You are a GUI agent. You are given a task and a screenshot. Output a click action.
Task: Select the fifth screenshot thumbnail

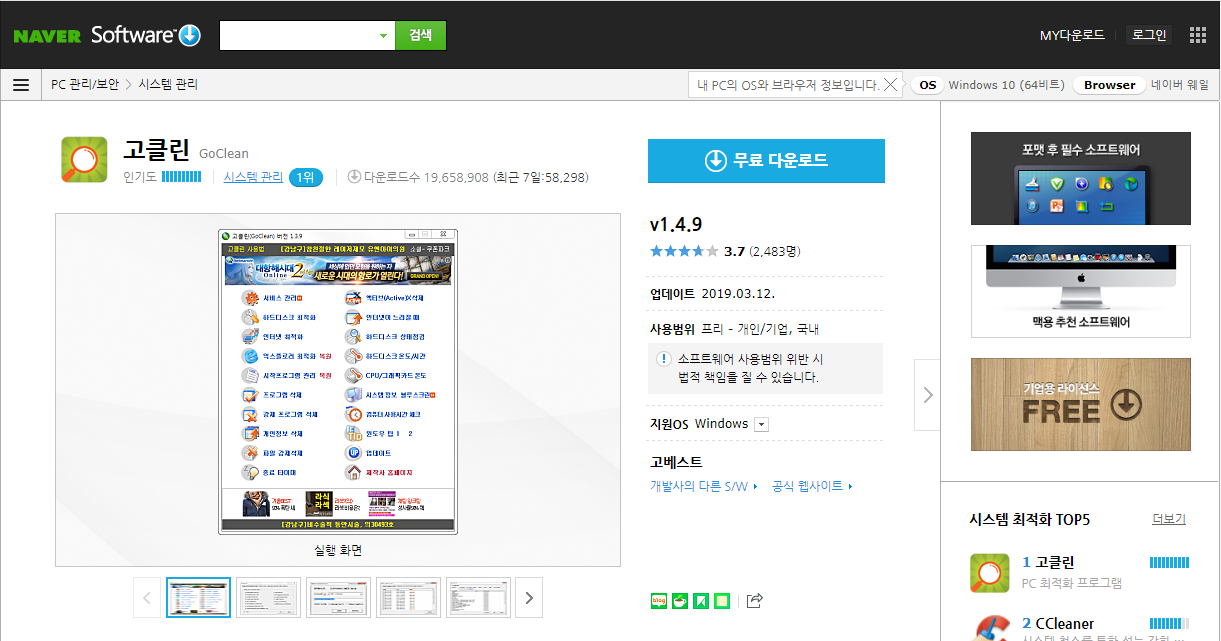478,598
